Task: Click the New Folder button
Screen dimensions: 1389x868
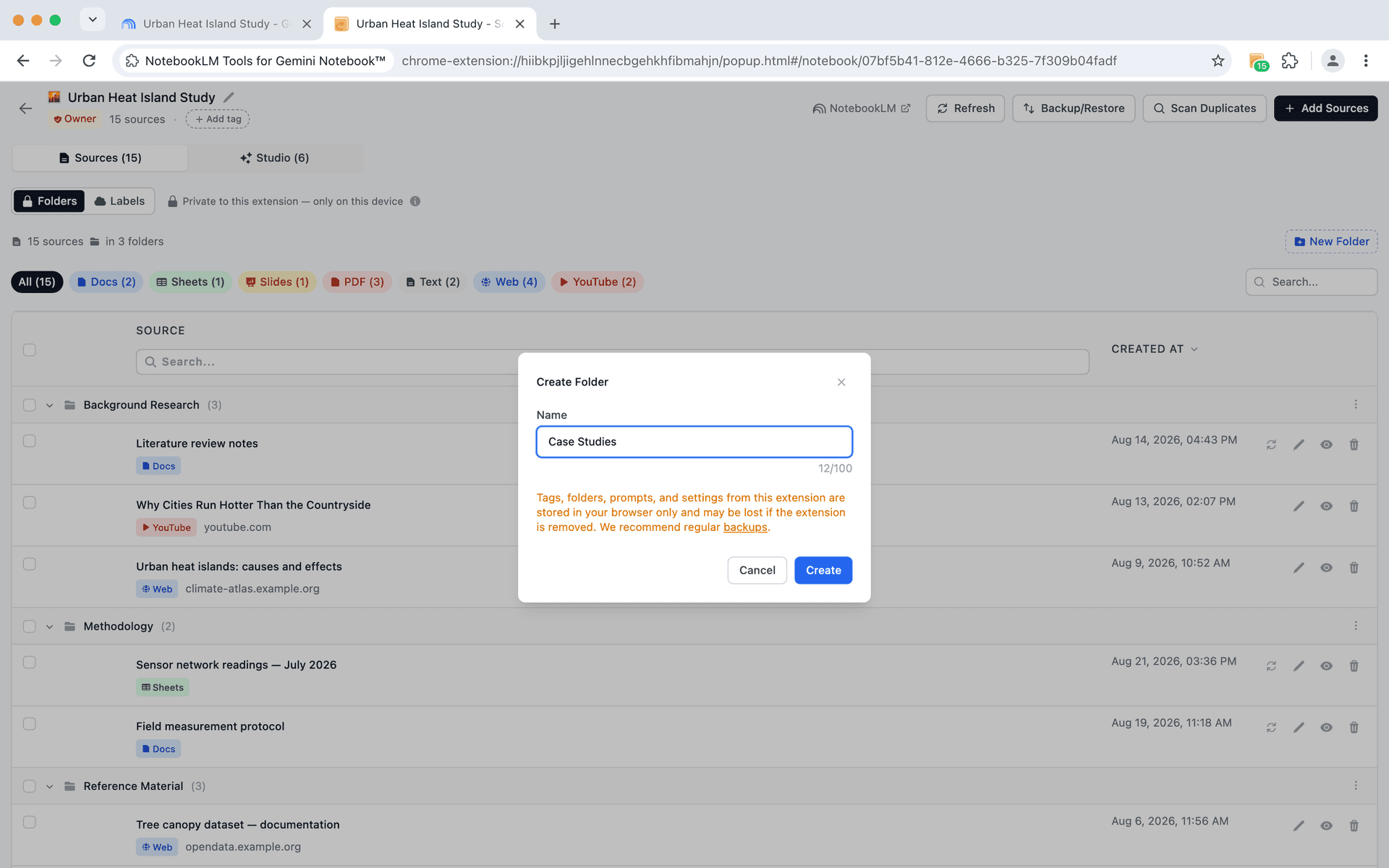Action: [x=1331, y=242]
